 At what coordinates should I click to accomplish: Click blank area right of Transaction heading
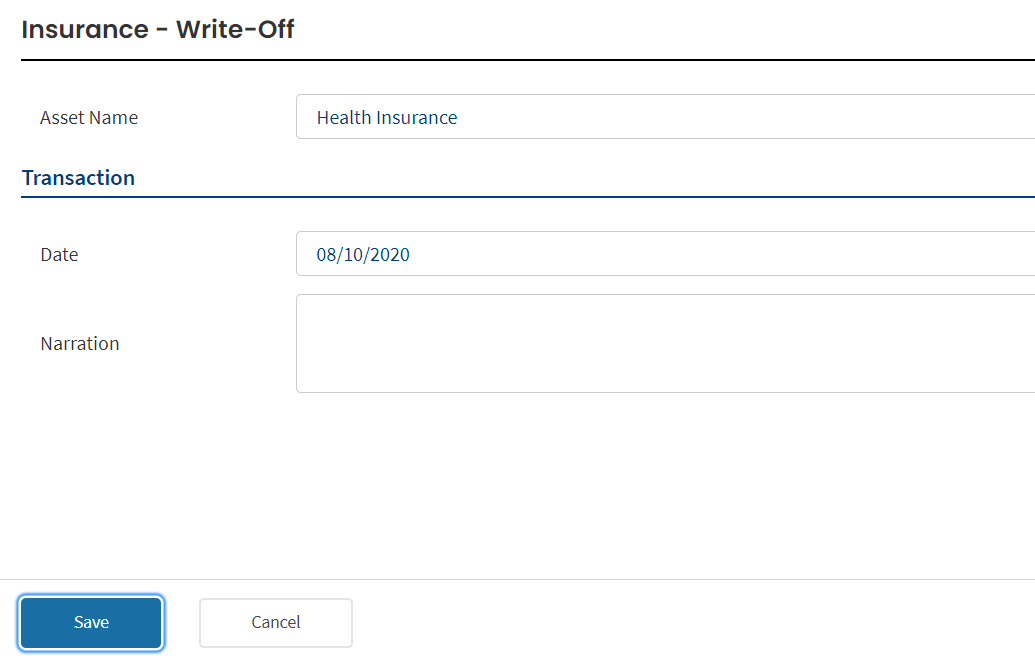[x=581, y=178]
